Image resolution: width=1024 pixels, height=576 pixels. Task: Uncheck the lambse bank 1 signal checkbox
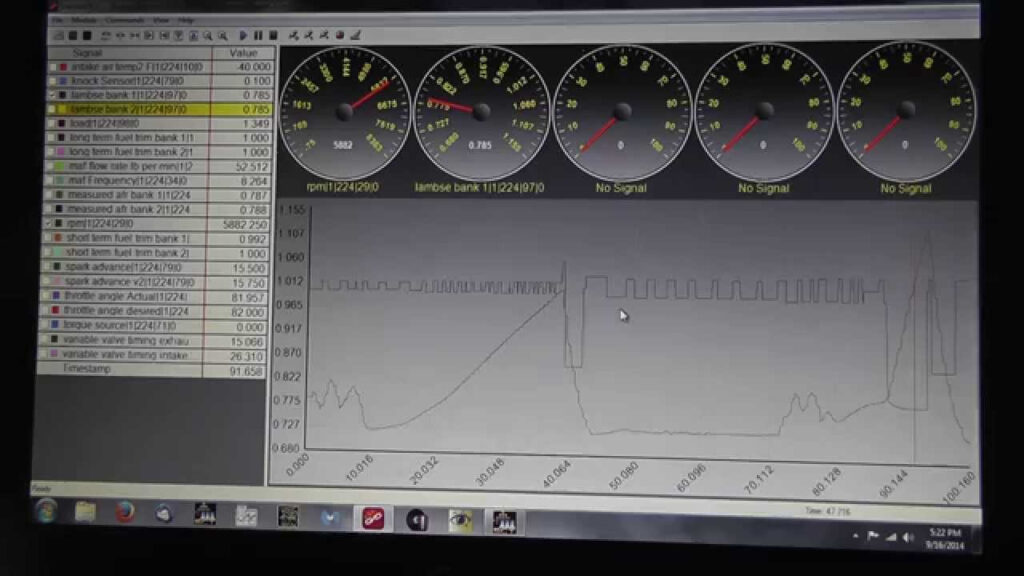point(52,95)
